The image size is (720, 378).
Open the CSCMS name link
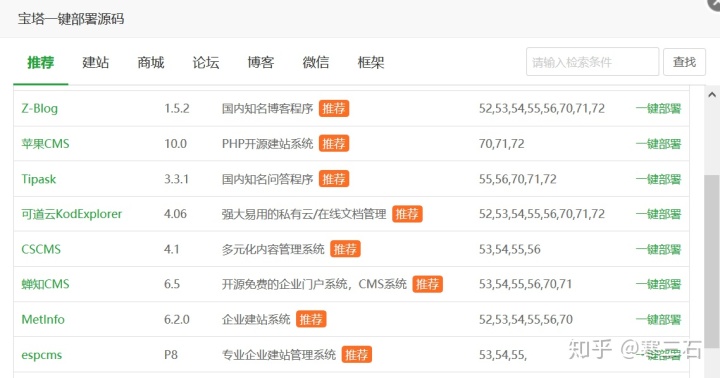pos(41,249)
